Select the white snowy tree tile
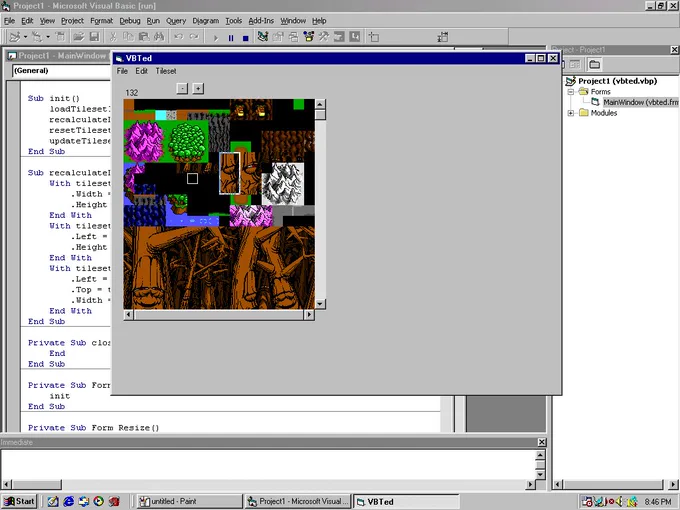Viewport: 680px width, 510px height. click(x=283, y=183)
